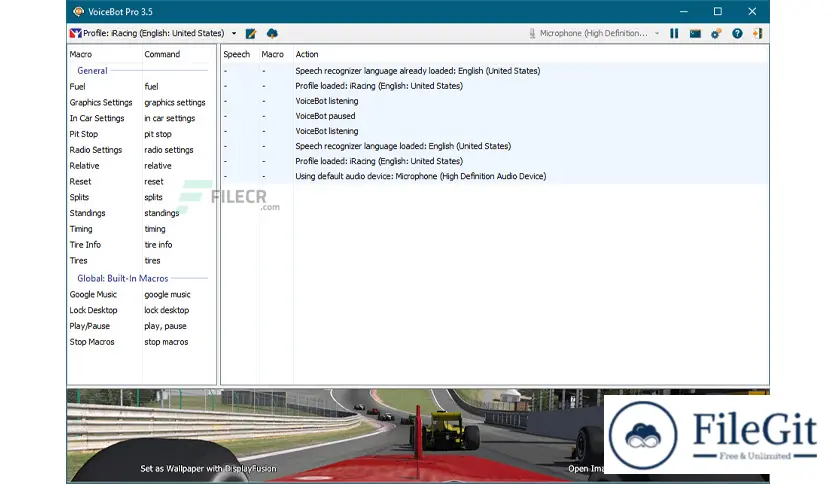Click the Action column header

[x=307, y=54]
